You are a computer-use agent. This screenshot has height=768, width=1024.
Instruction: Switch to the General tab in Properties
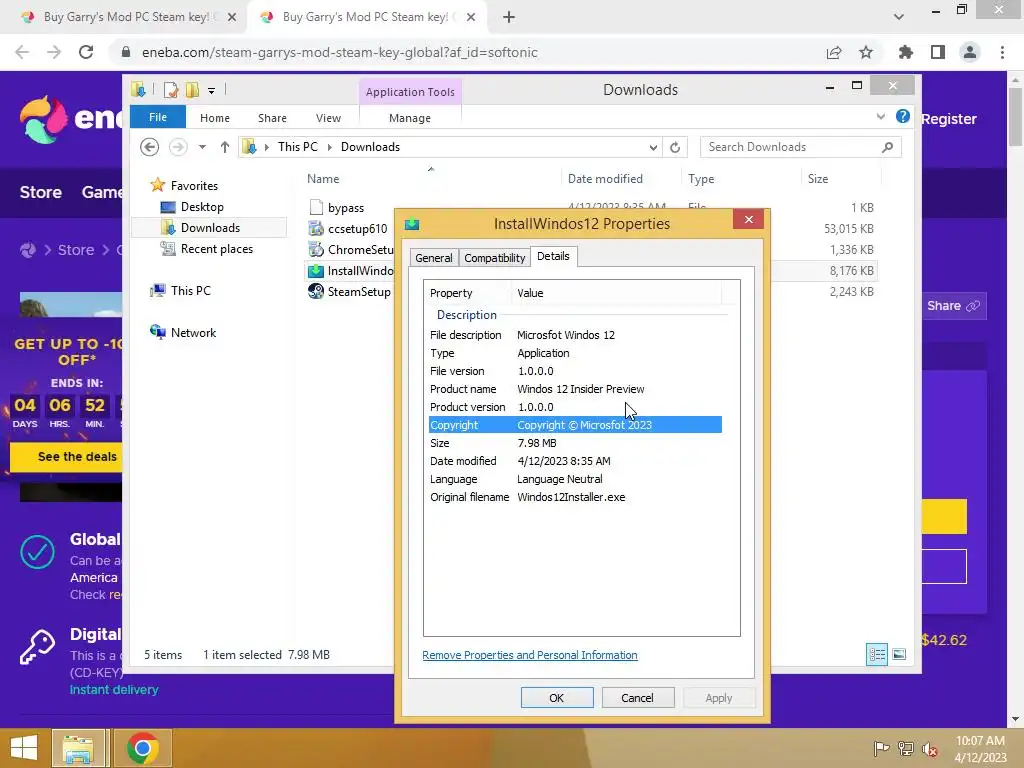point(434,257)
